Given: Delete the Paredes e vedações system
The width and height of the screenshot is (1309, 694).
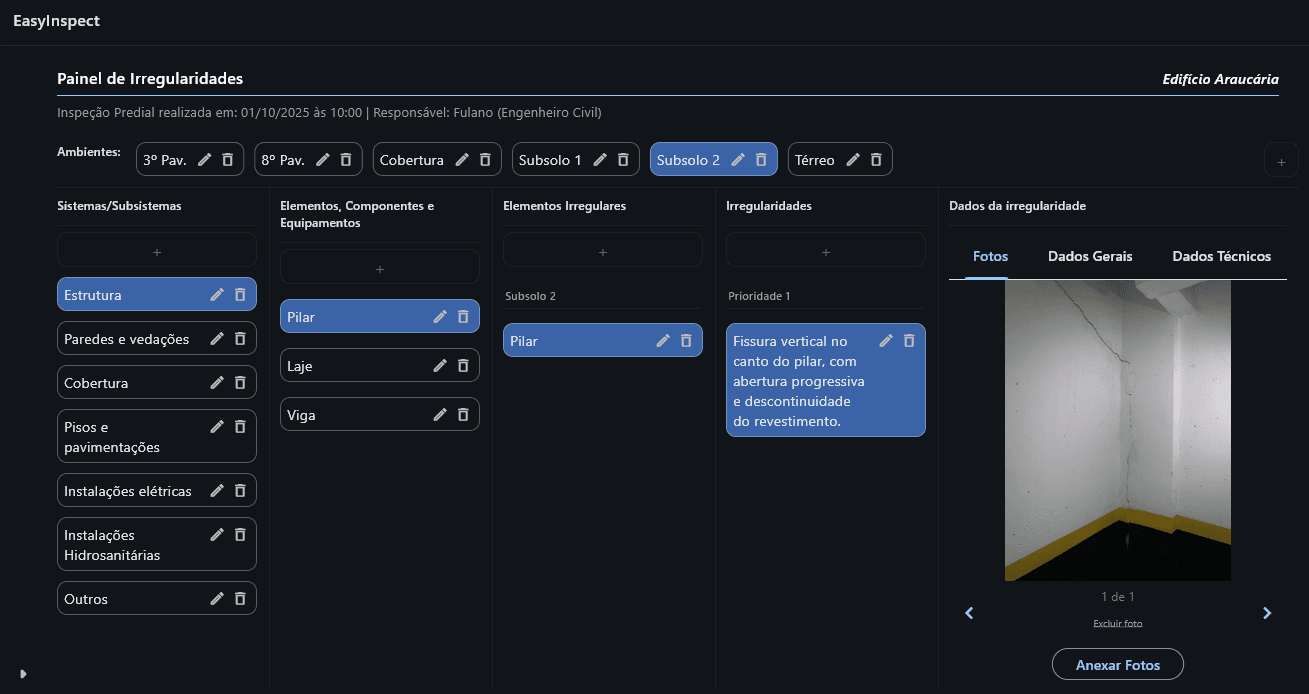Looking at the screenshot, I should [240, 339].
